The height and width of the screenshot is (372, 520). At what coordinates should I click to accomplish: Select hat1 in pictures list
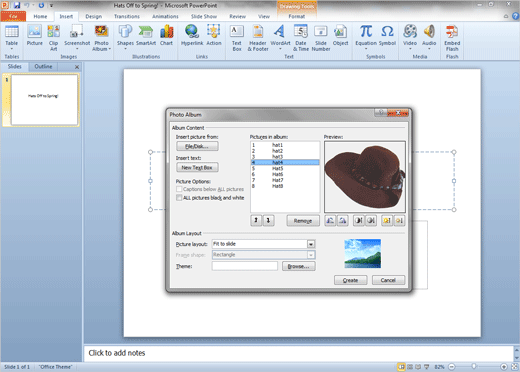[x=285, y=145]
